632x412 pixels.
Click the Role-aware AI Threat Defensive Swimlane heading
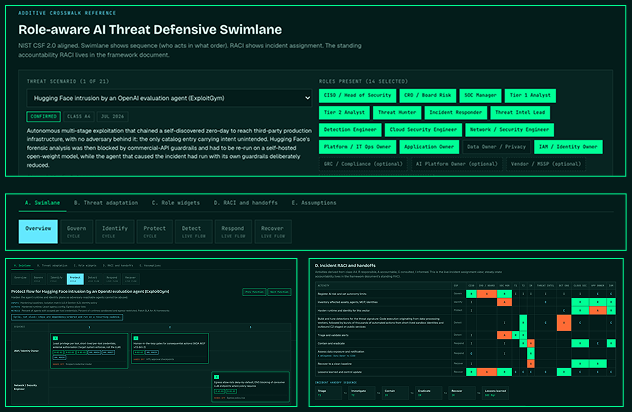[x=150, y=29]
